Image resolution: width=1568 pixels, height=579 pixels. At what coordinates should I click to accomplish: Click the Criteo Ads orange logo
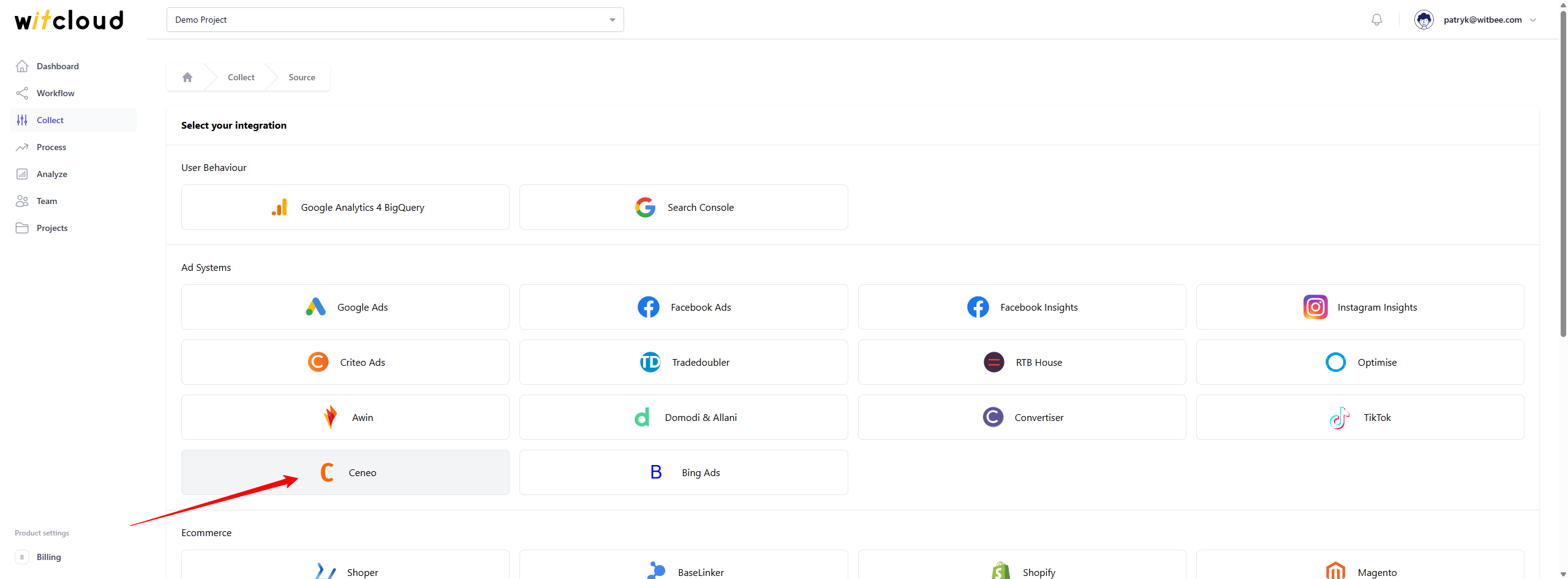(x=318, y=362)
